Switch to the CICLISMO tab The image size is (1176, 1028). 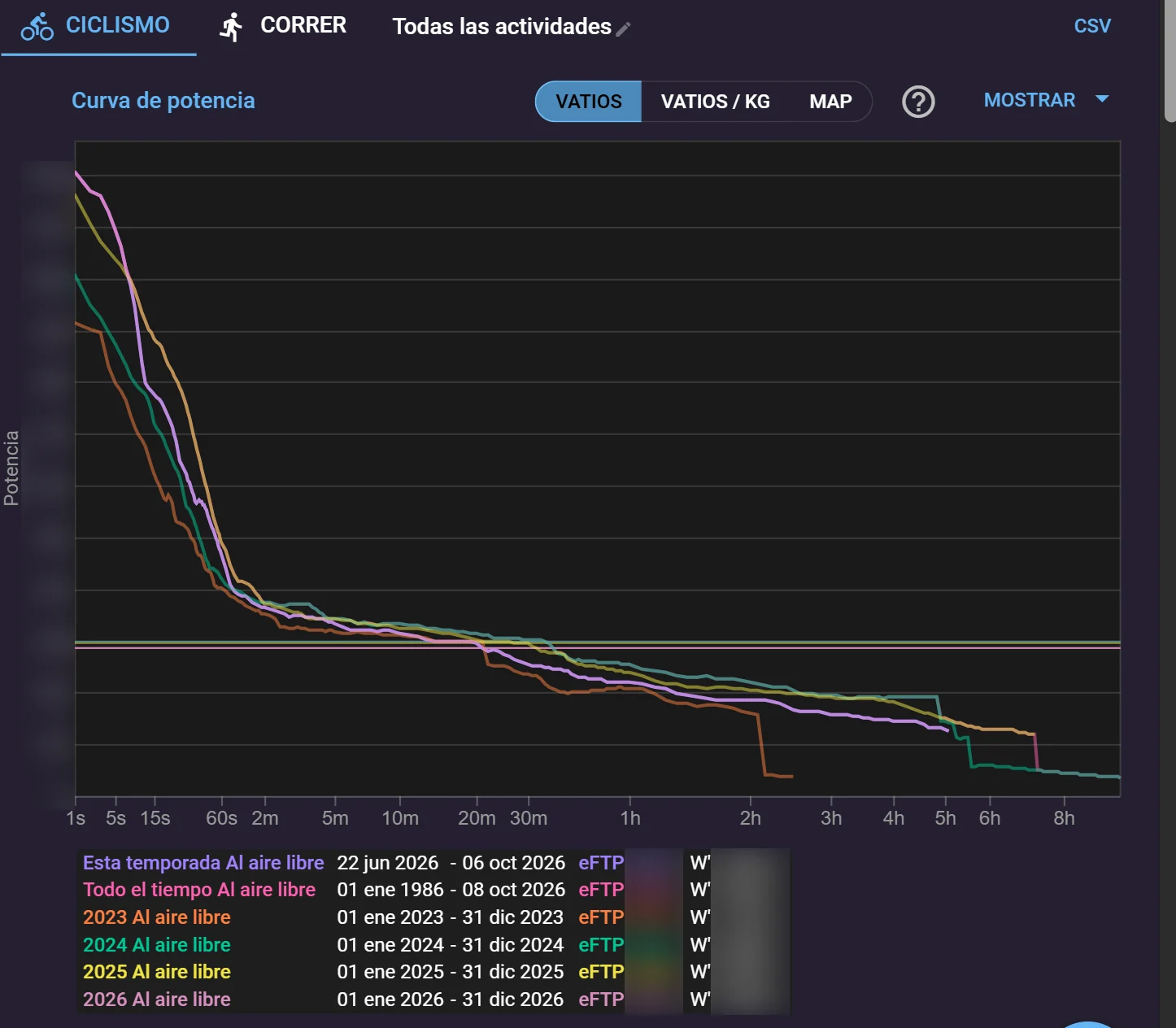click(98, 27)
